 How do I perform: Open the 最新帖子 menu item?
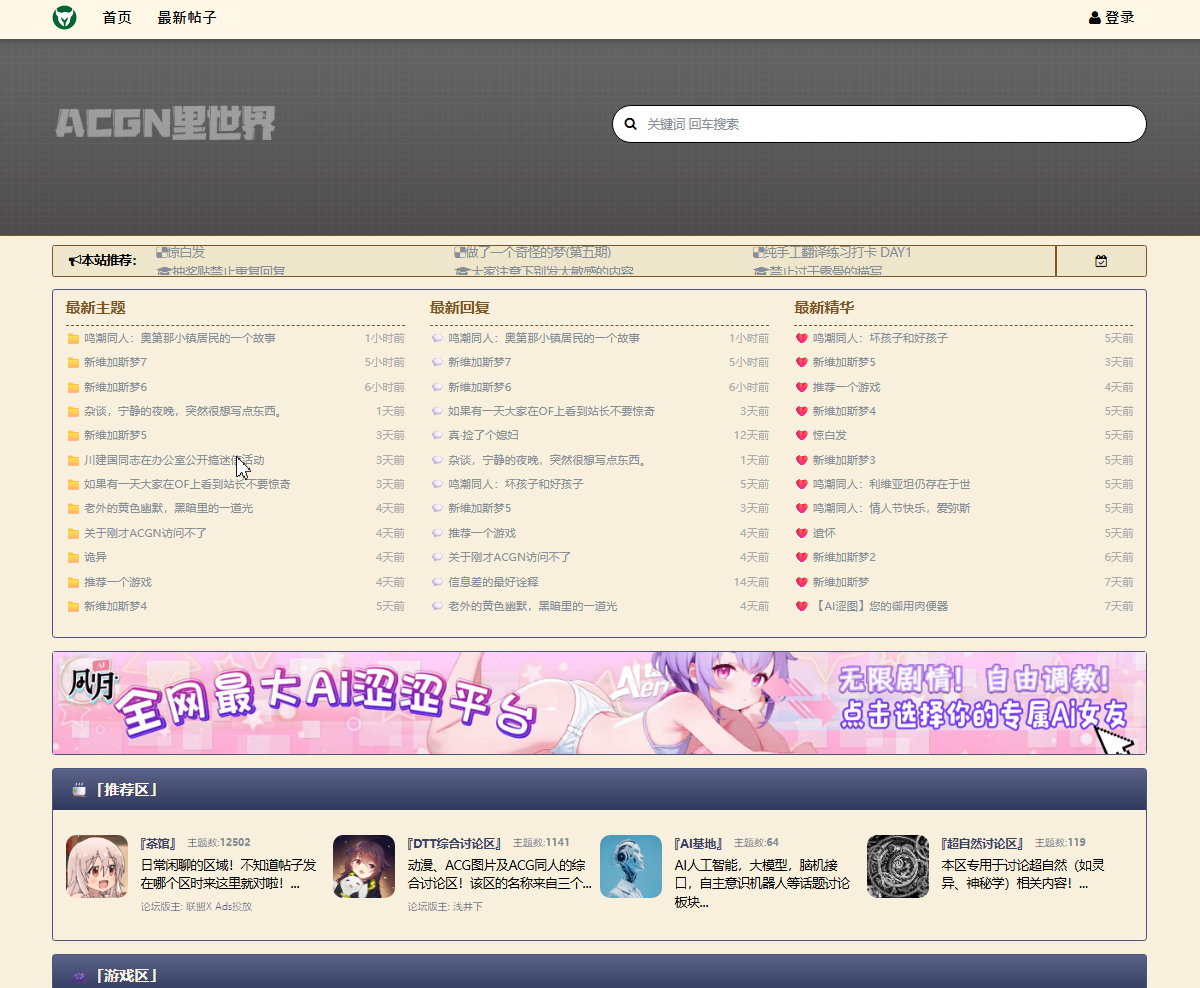[x=186, y=18]
